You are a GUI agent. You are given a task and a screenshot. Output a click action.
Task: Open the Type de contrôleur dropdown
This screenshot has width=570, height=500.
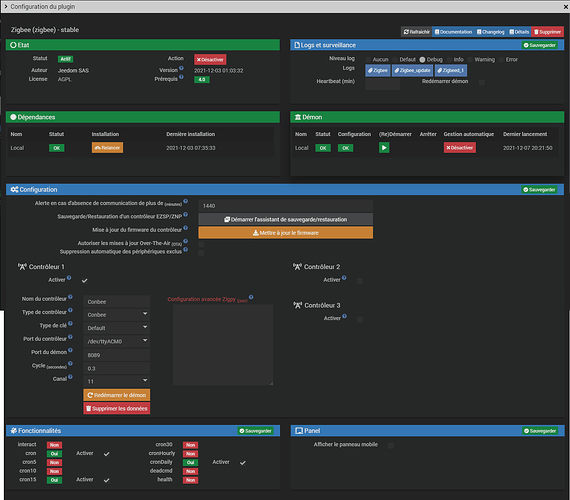pos(117,315)
